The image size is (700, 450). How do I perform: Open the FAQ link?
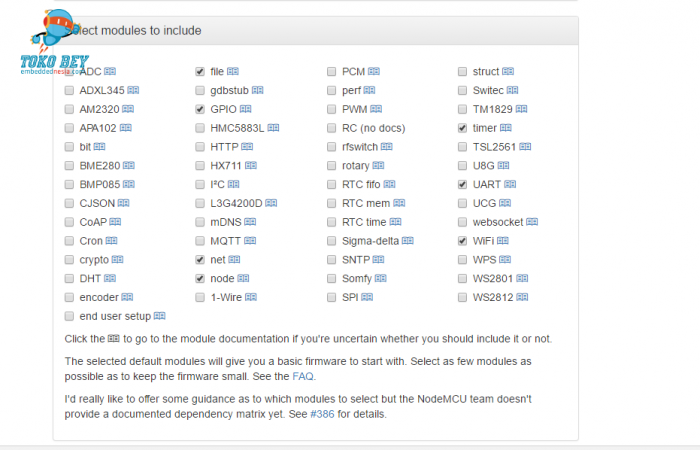click(303, 376)
